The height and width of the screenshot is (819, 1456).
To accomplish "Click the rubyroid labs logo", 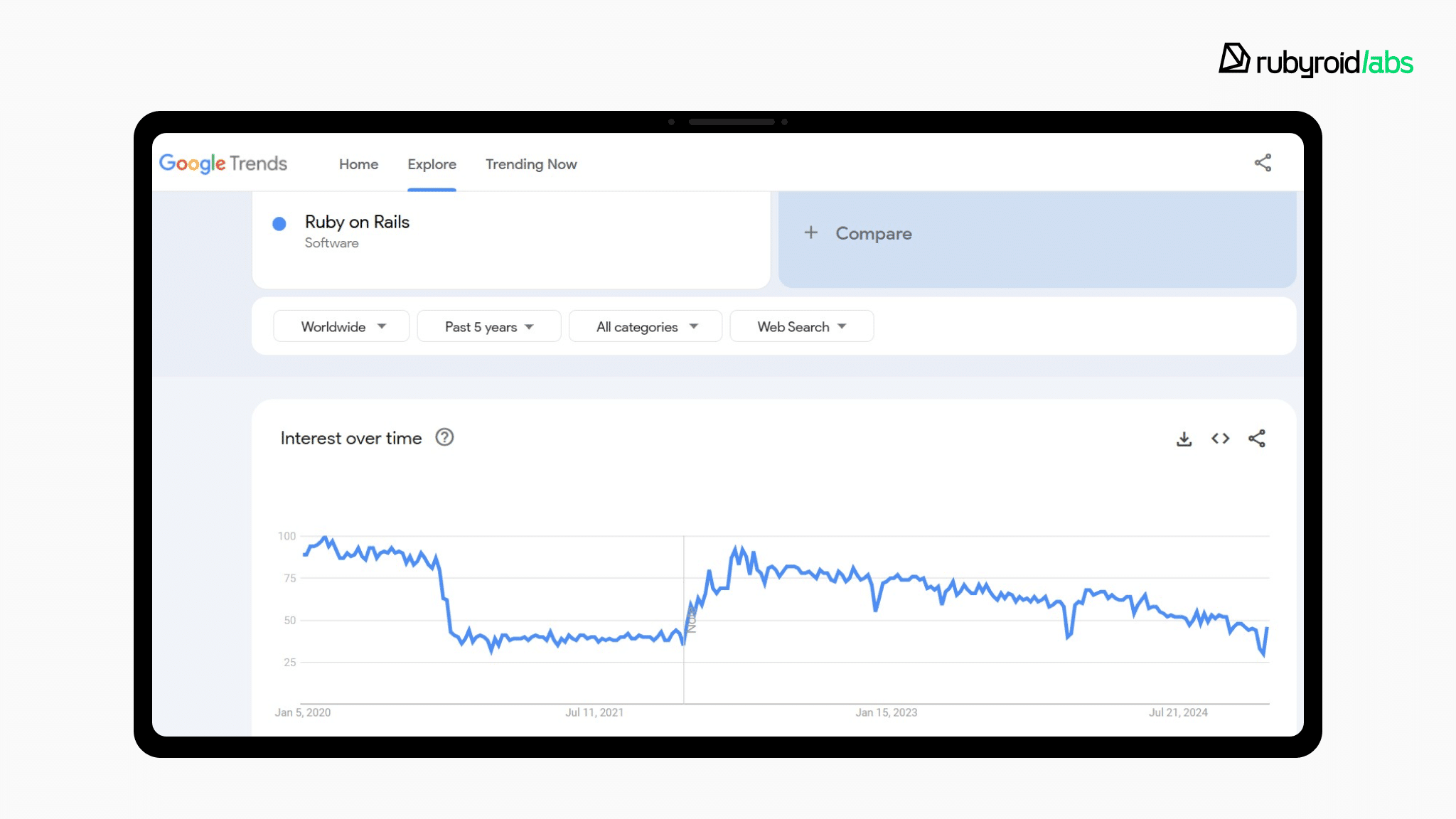I will pos(1316,61).
